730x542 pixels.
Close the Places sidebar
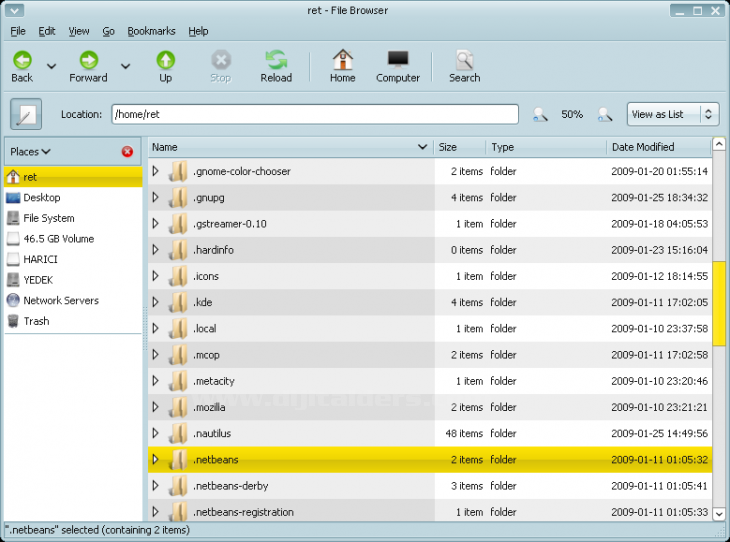pyautogui.click(x=127, y=152)
